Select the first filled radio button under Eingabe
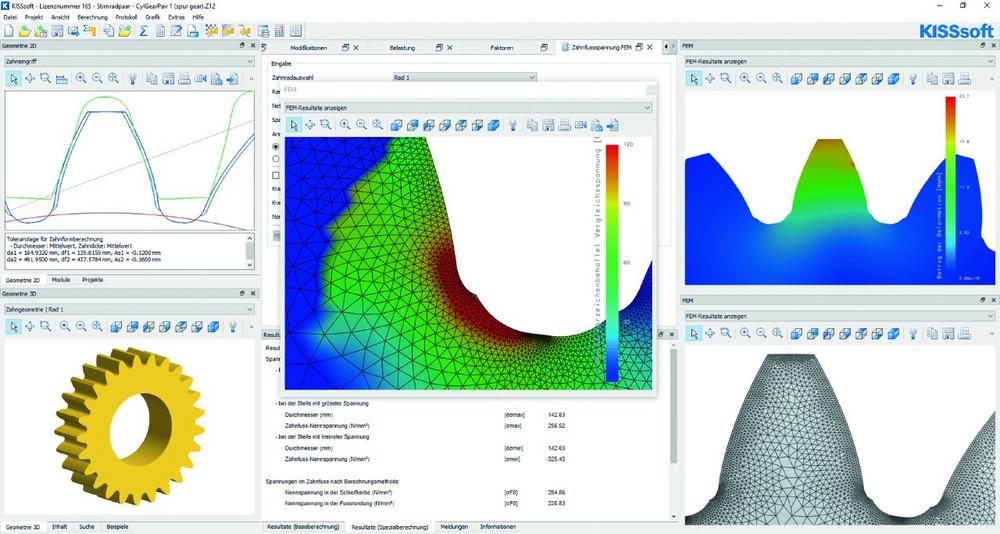 click(276, 147)
